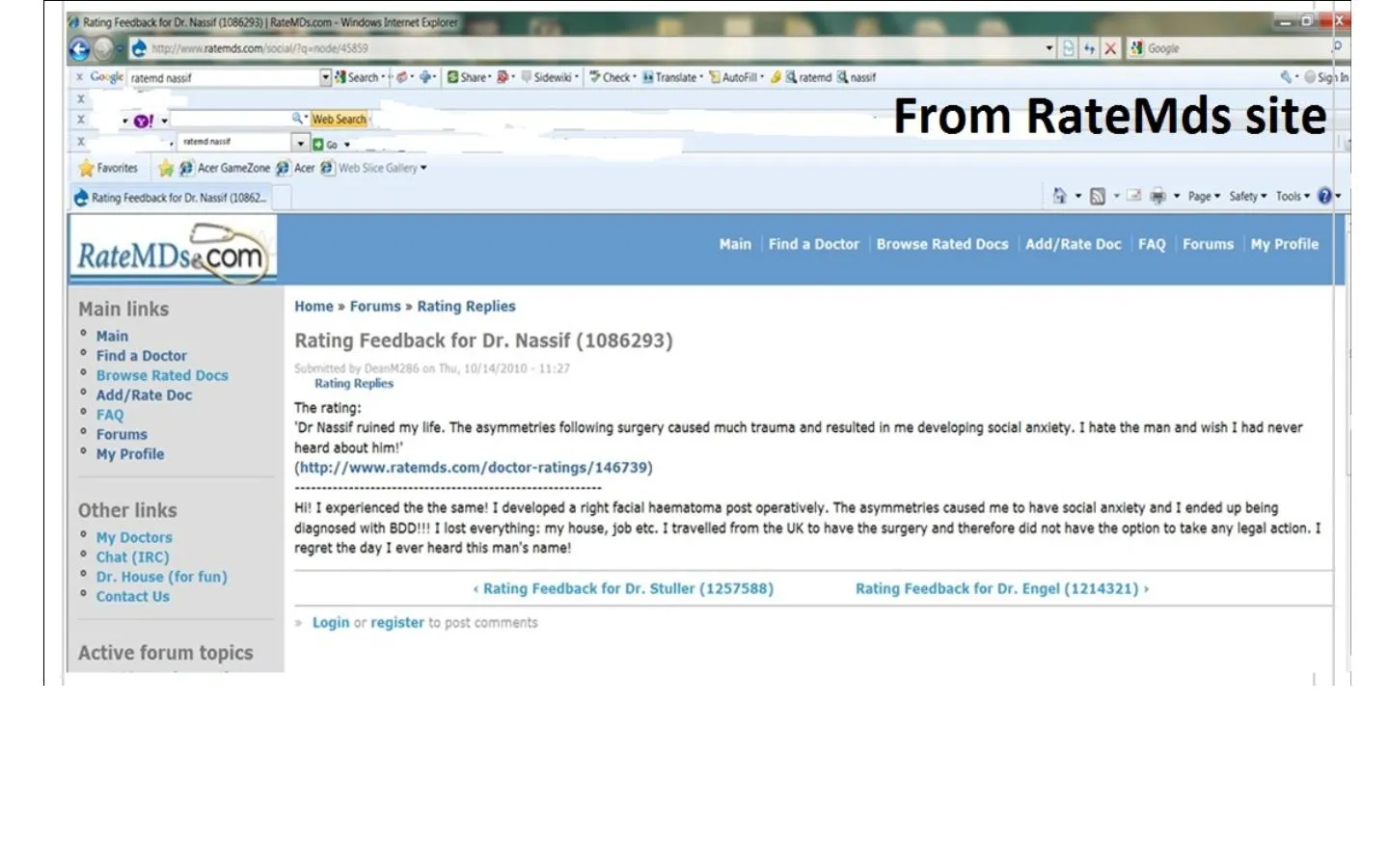Click the Read Mail icon in command bar
The height and width of the screenshot is (868, 1389).
(x=1134, y=196)
